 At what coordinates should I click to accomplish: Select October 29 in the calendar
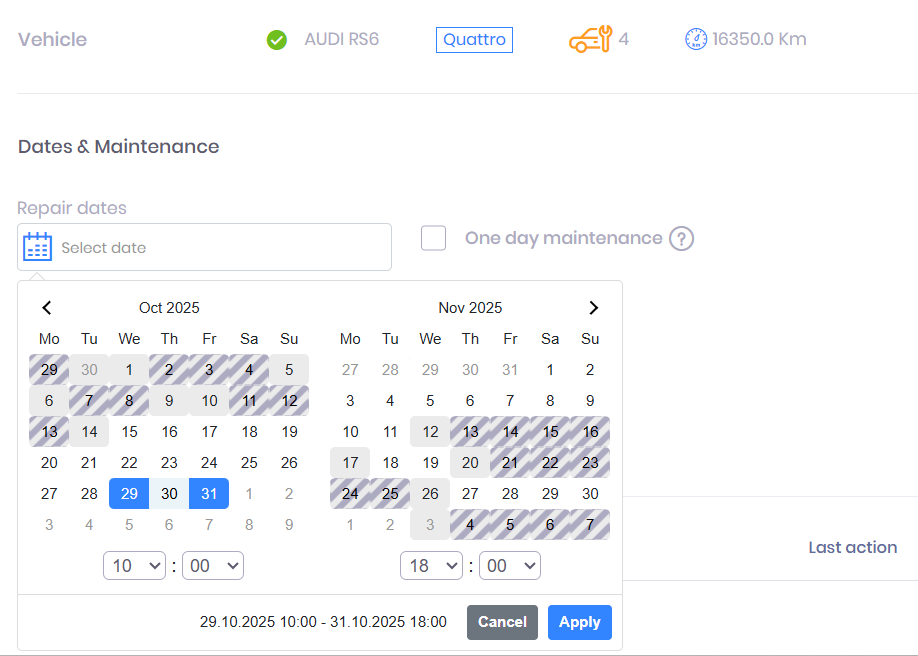pyautogui.click(x=129, y=493)
